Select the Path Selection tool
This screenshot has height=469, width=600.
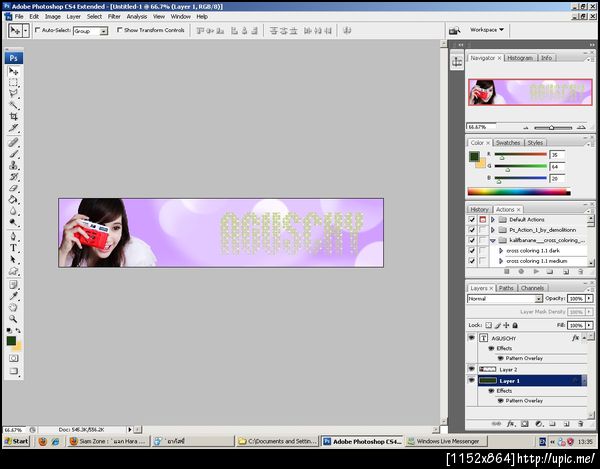pos(13,259)
